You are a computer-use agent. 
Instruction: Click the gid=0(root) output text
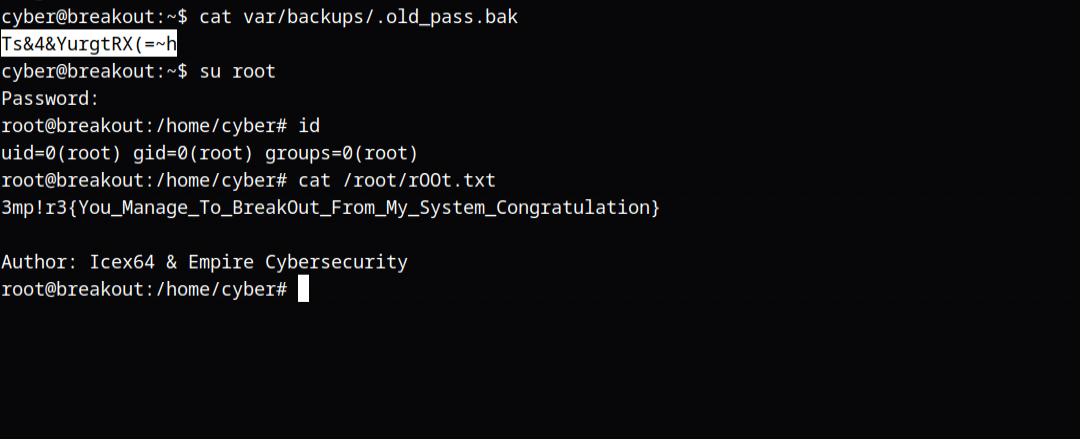193,153
